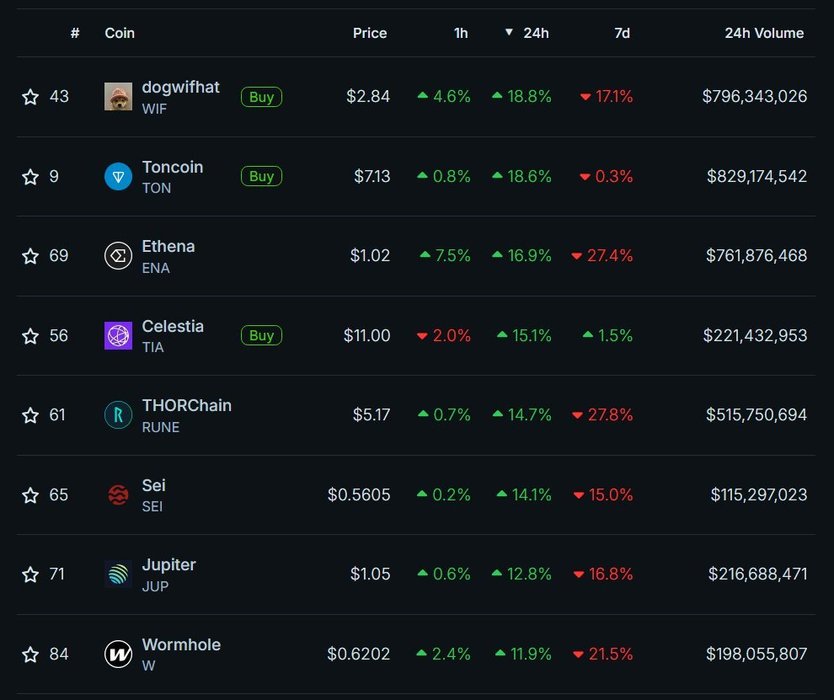Star Wormhole to add to watchlist
Image resolution: width=834 pixels, height=700 pixels.
[x=30, y=654]
